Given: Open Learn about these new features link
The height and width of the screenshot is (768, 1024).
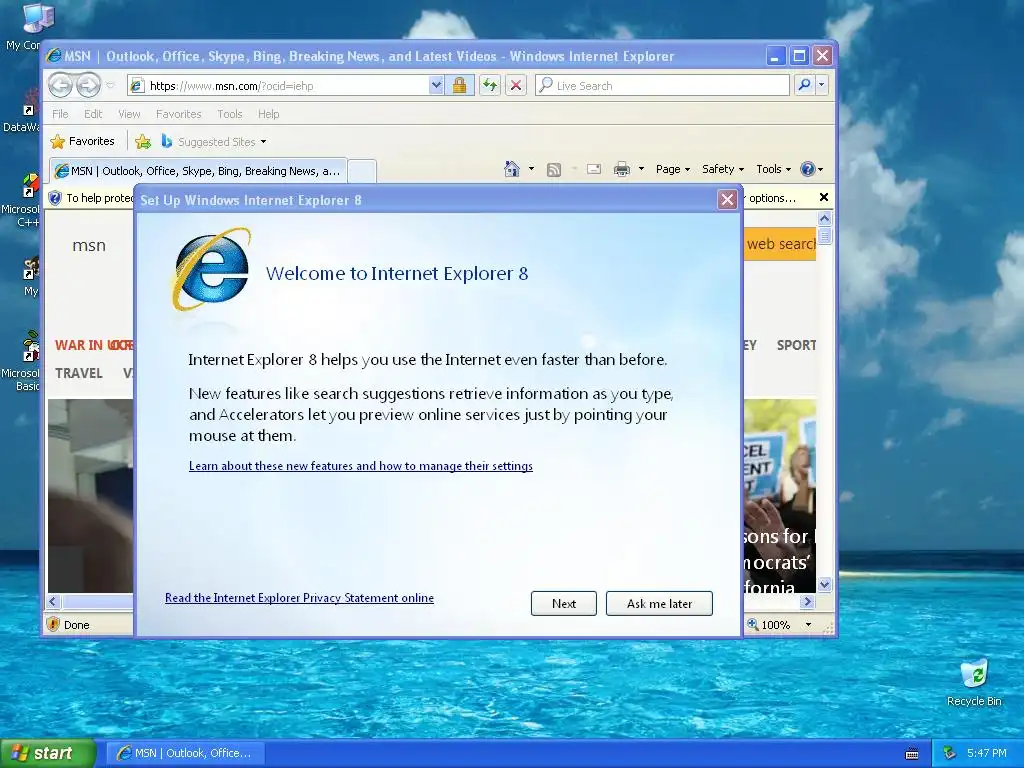Looking at the screenshot, I should 360,466.
